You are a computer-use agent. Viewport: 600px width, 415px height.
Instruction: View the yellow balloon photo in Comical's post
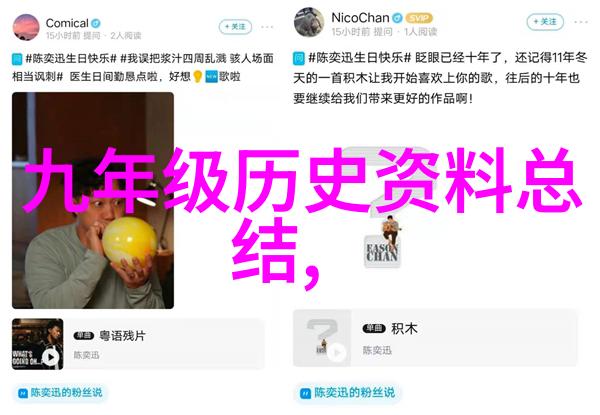pyautogui.click(x=93, y=200)
